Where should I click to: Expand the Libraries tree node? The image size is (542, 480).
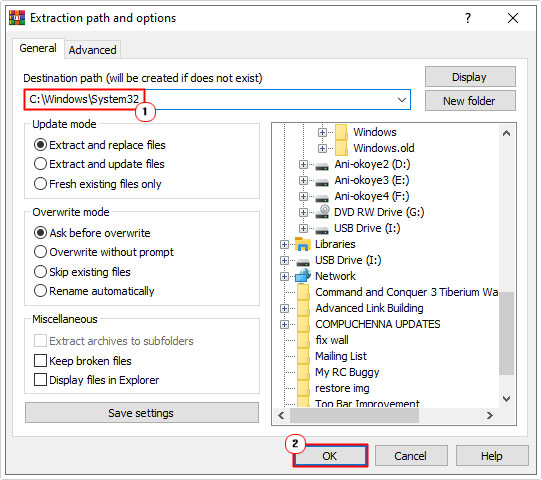pyautogui.click(x=284, y=245)
